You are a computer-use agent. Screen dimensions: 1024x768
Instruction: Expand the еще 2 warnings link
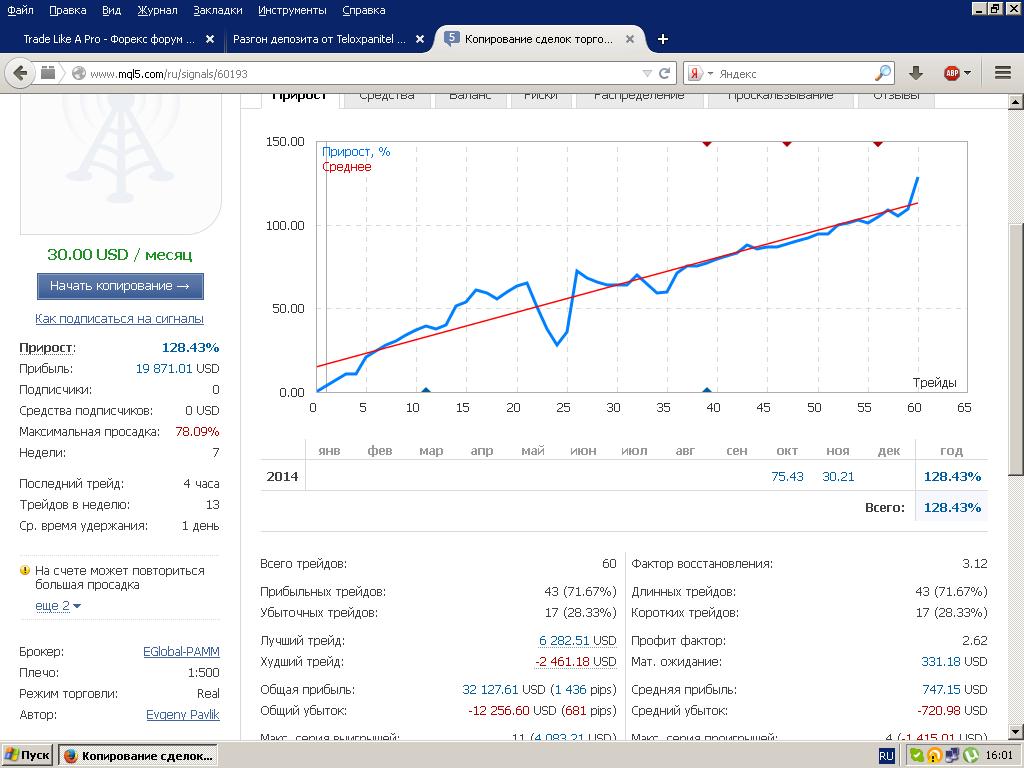[x=58, y=606]
